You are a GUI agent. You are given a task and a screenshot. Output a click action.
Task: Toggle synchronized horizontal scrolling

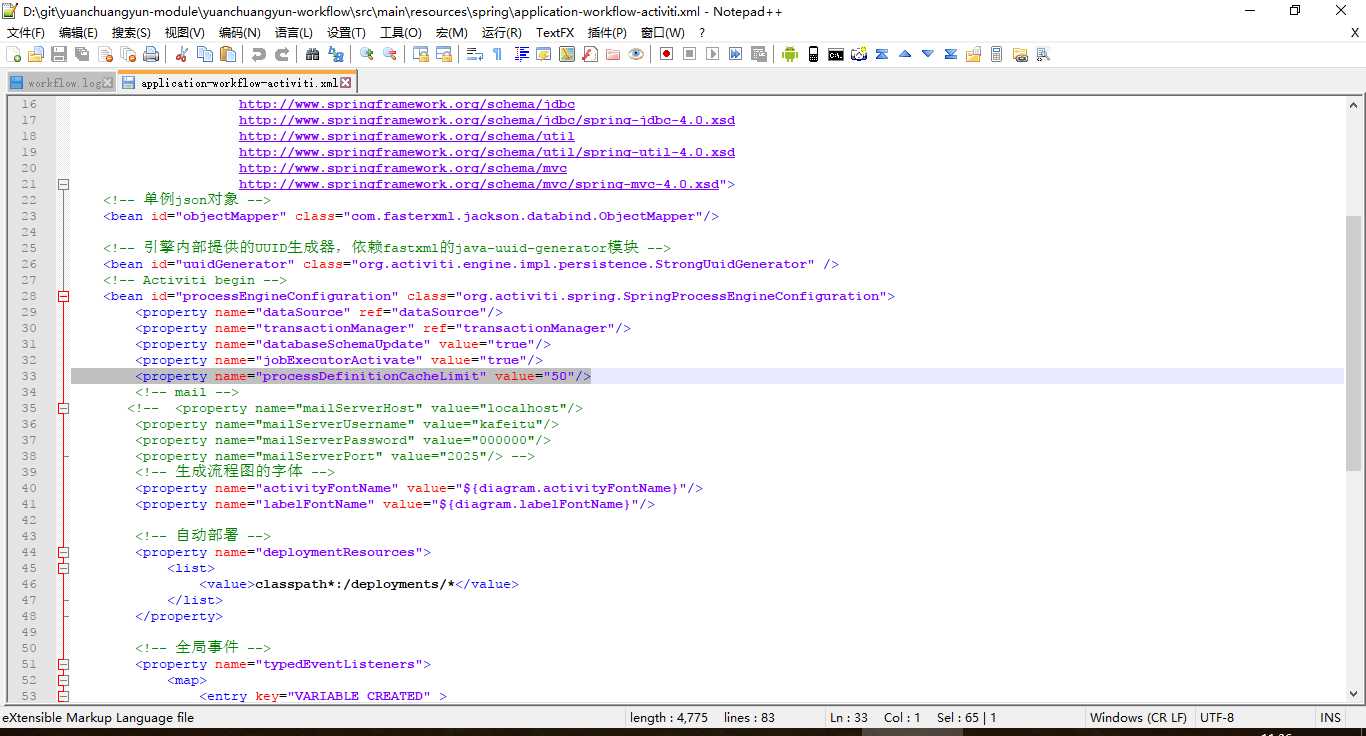pos(444,54)
